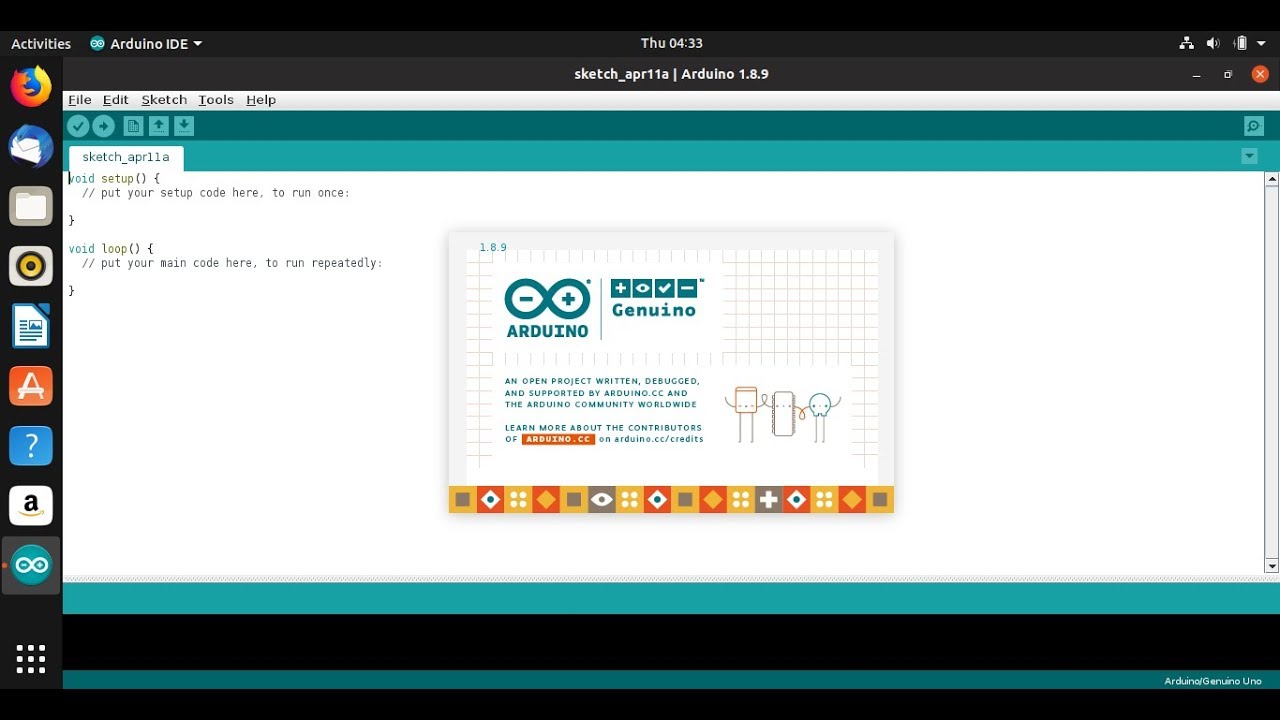Open the File menu
Screen dimensions: 1280x720
[x=80, y=100]
